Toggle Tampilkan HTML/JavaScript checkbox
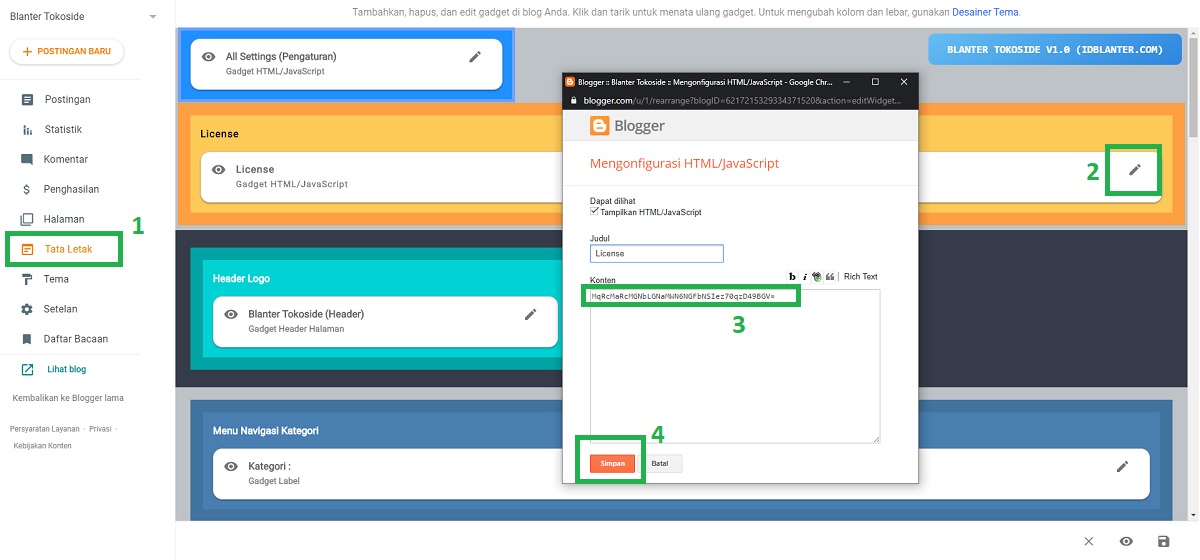1200x560 pixels. [x=595, y=212]
